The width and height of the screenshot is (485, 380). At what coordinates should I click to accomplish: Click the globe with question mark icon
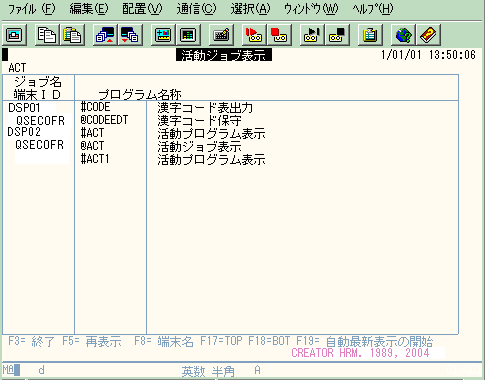point(403,35)
